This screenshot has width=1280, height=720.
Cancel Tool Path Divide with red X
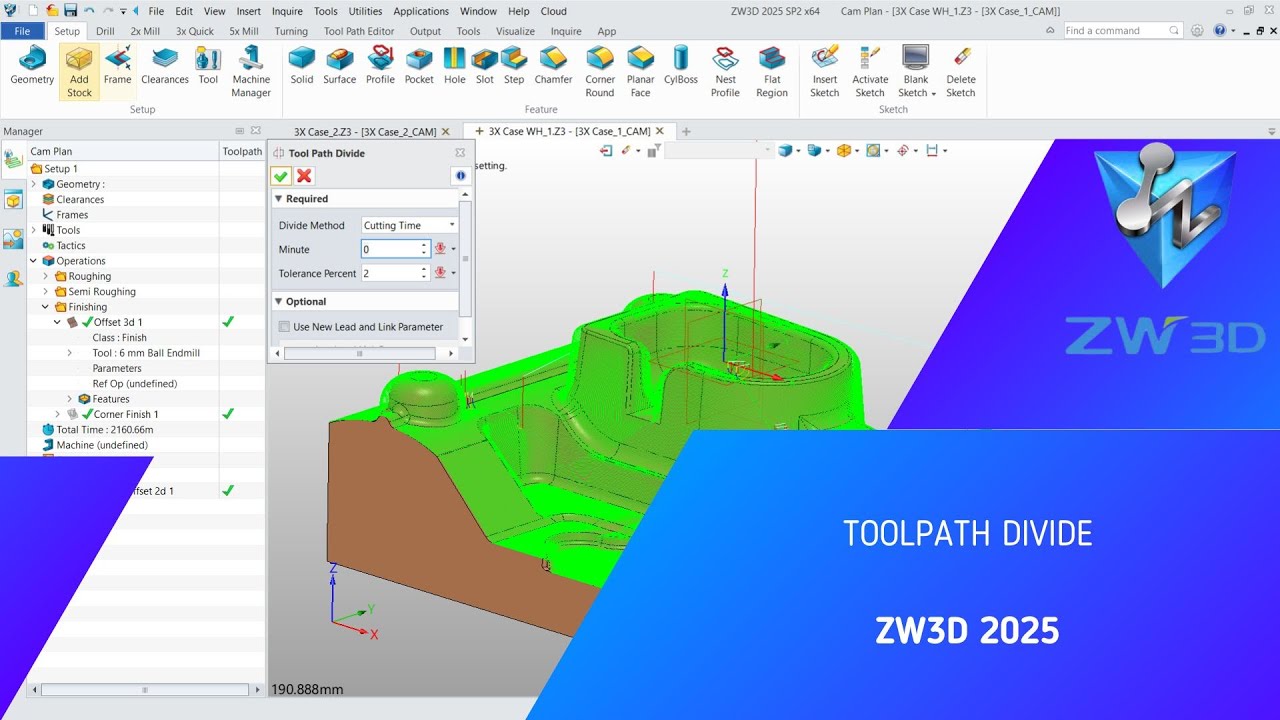coord(305,176)
